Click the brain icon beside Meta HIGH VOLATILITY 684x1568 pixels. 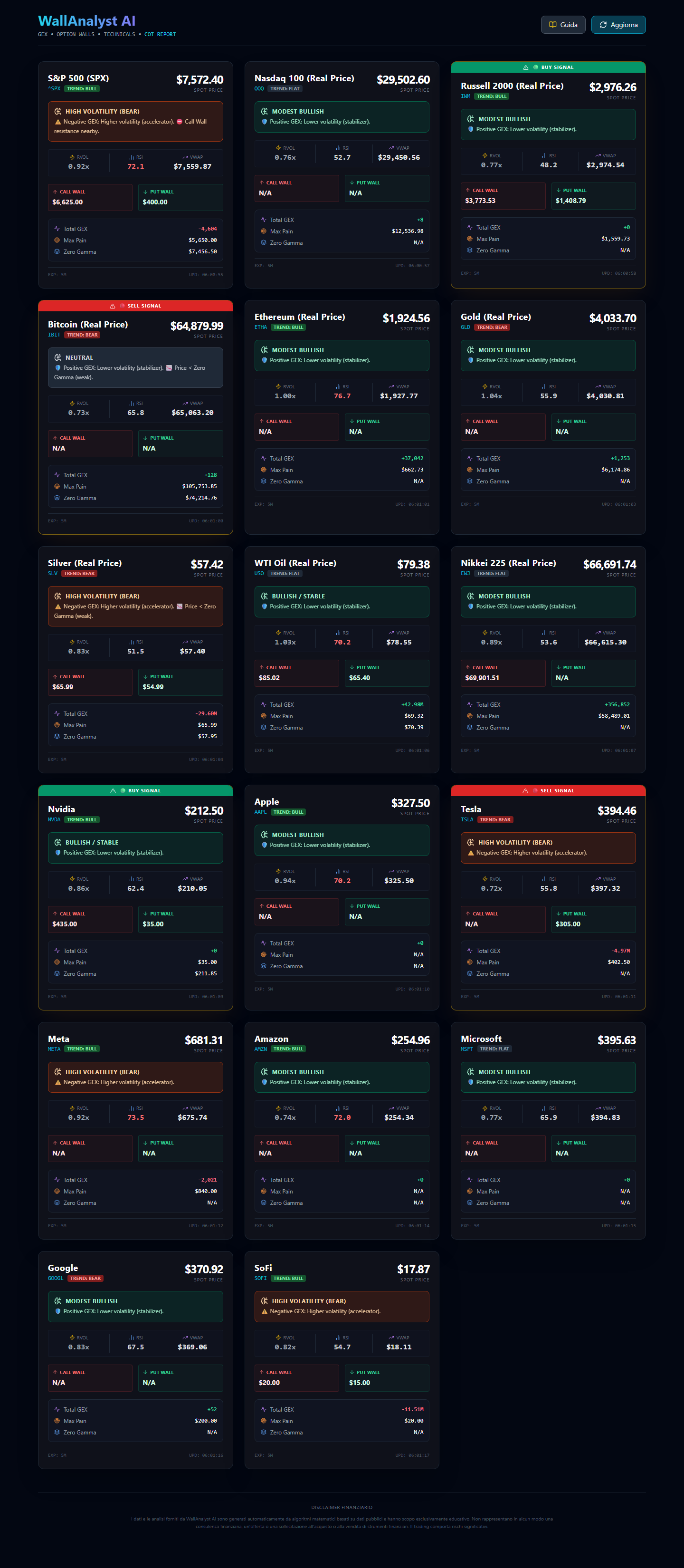pyautogui.click(x=58, y=1072)
